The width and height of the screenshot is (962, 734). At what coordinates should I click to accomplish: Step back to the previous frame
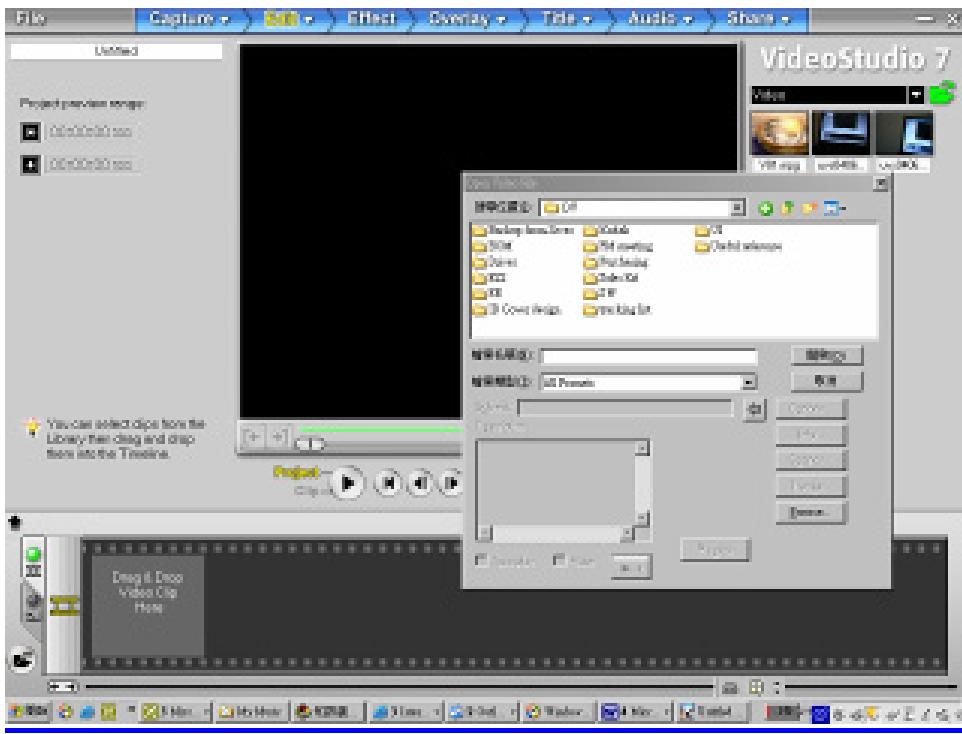click(x=420, y=484)
